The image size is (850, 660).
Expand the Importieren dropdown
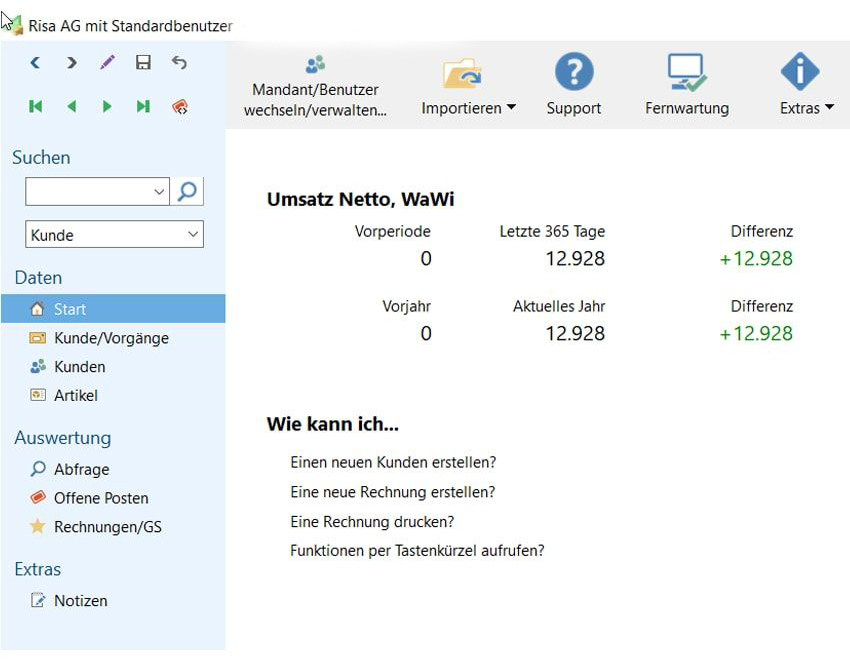pyautogui.click(x=468, y=108)
